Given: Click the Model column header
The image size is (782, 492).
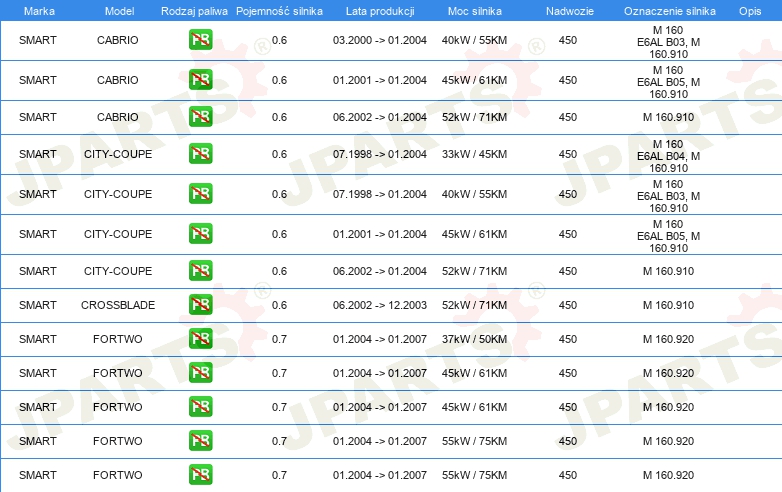Looking at the screenshot, I should (119, 11).
